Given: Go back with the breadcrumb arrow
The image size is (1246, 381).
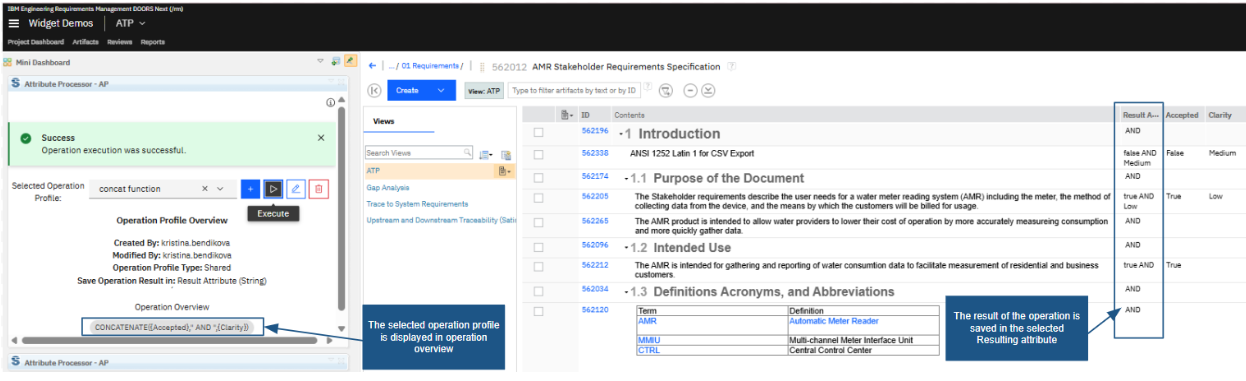Looking at the screenshot, I should pos(372,66).
